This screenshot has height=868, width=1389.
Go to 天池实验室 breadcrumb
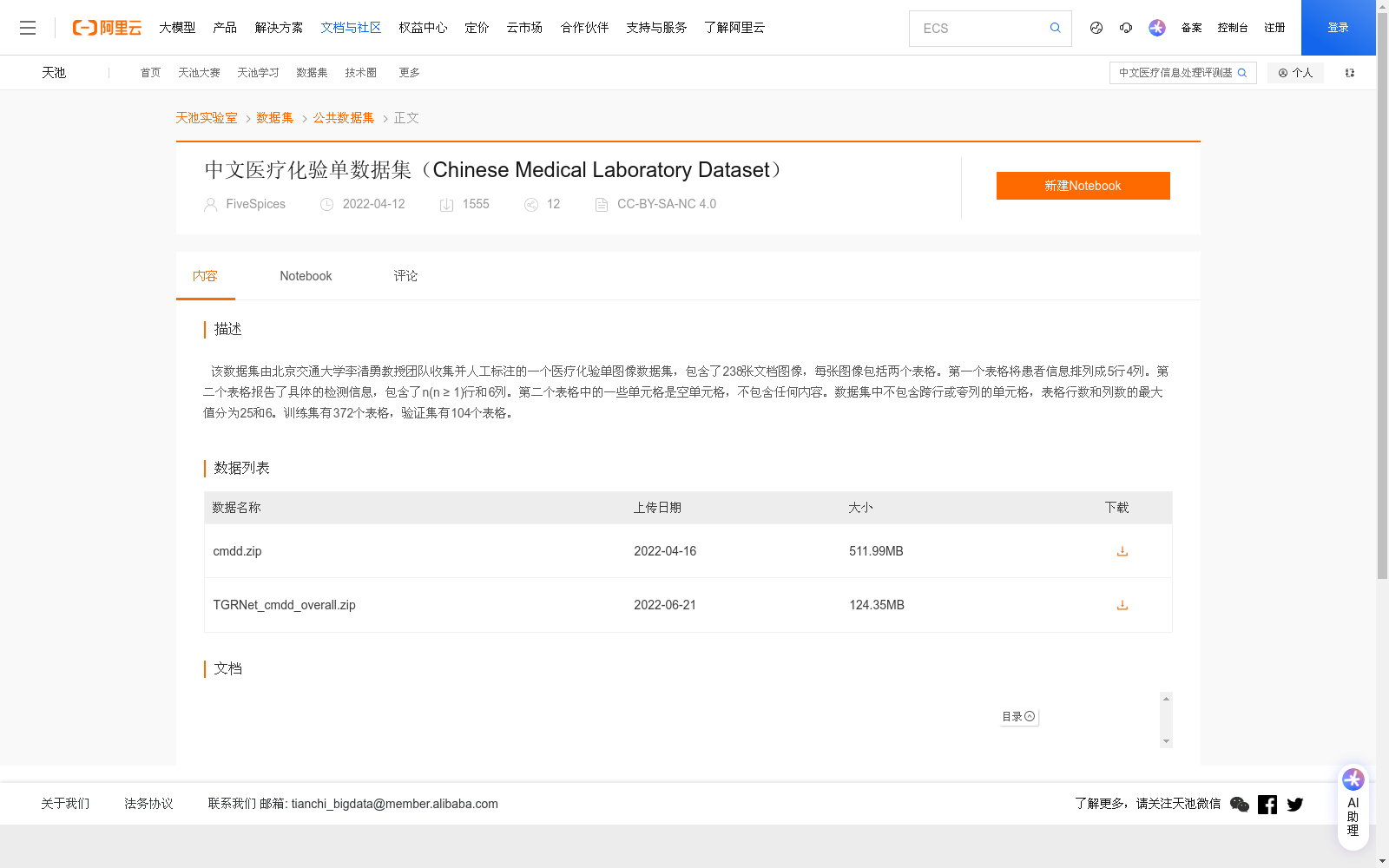(x=207, y=118)
